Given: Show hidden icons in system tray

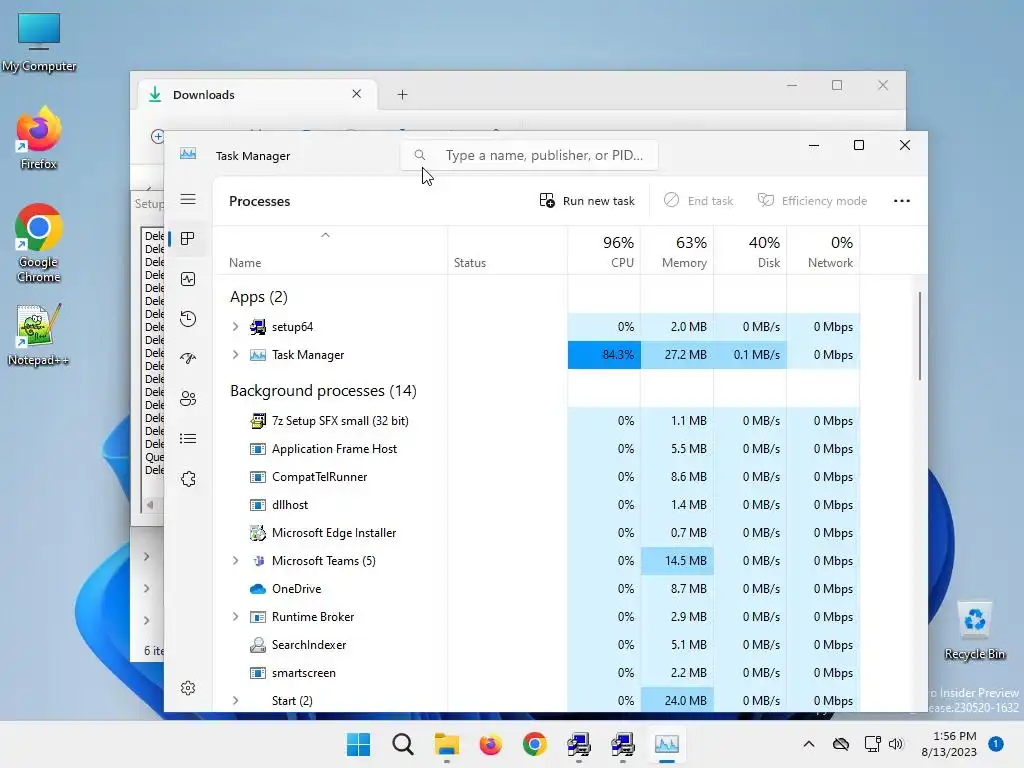Looking at the screenshot, I should pyautogui.click(x=808, y=744).
